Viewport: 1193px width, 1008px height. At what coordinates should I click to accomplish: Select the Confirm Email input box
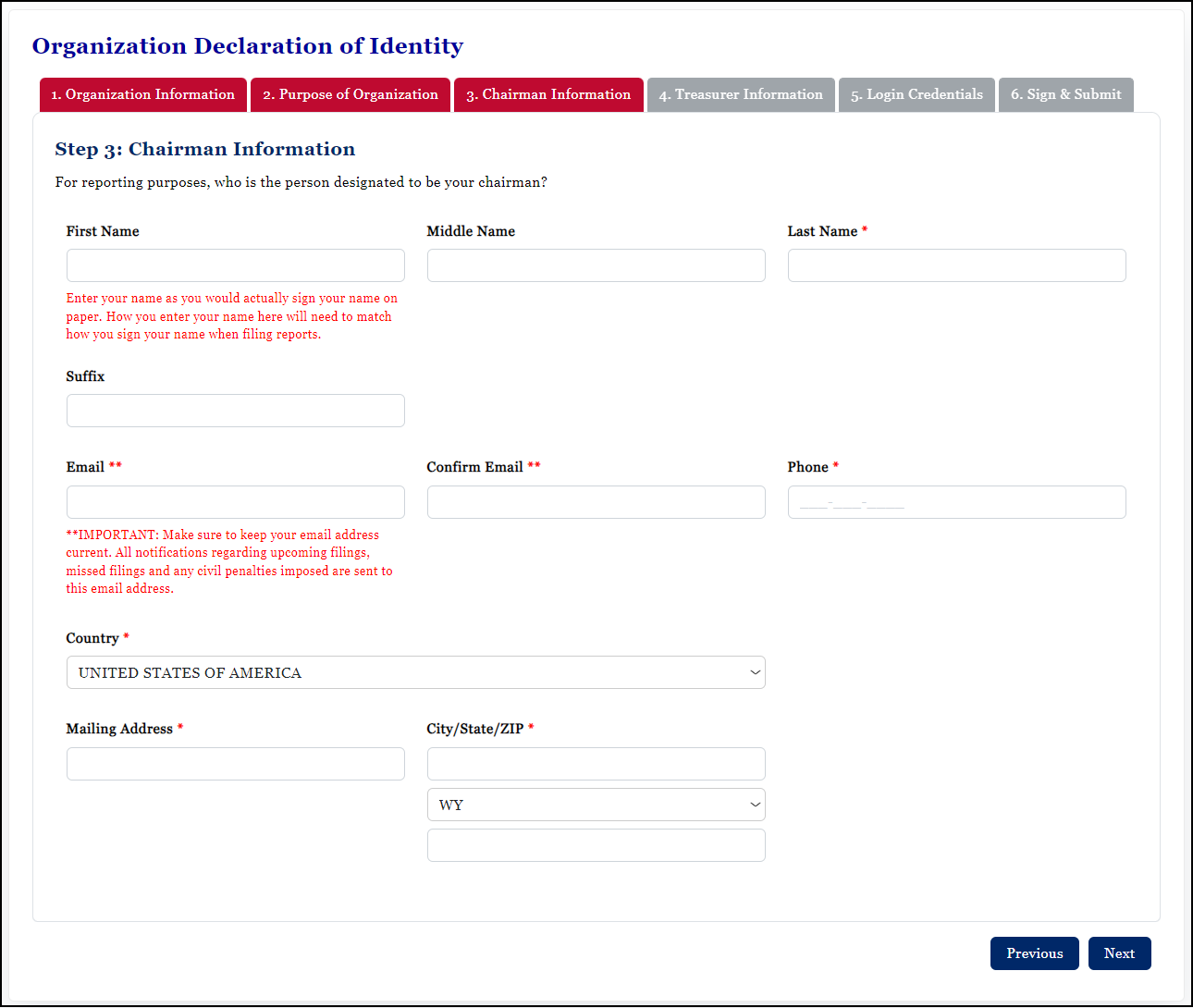596,502
